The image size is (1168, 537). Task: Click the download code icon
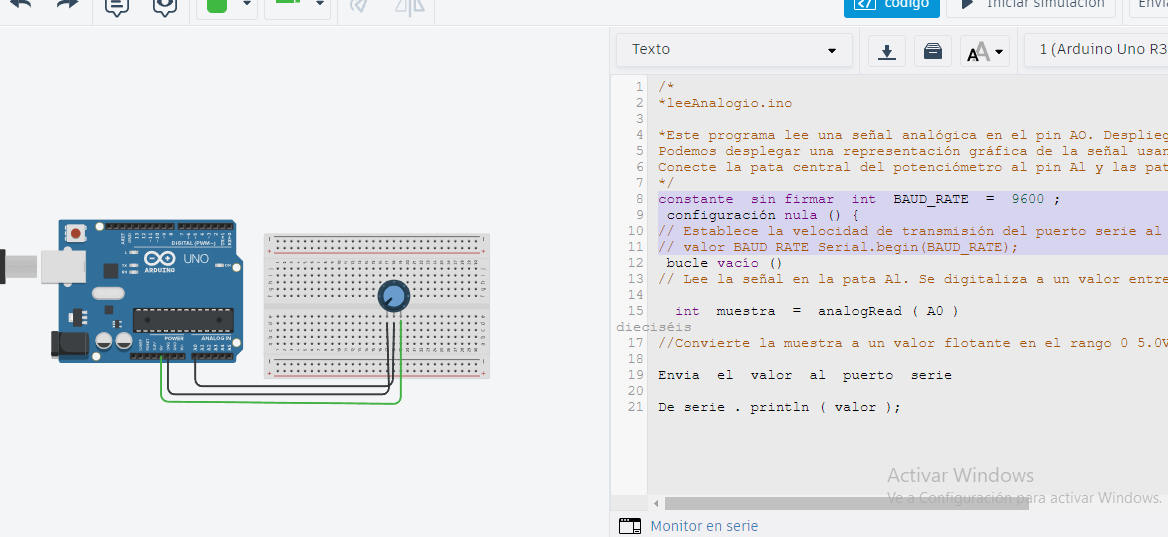886,51
